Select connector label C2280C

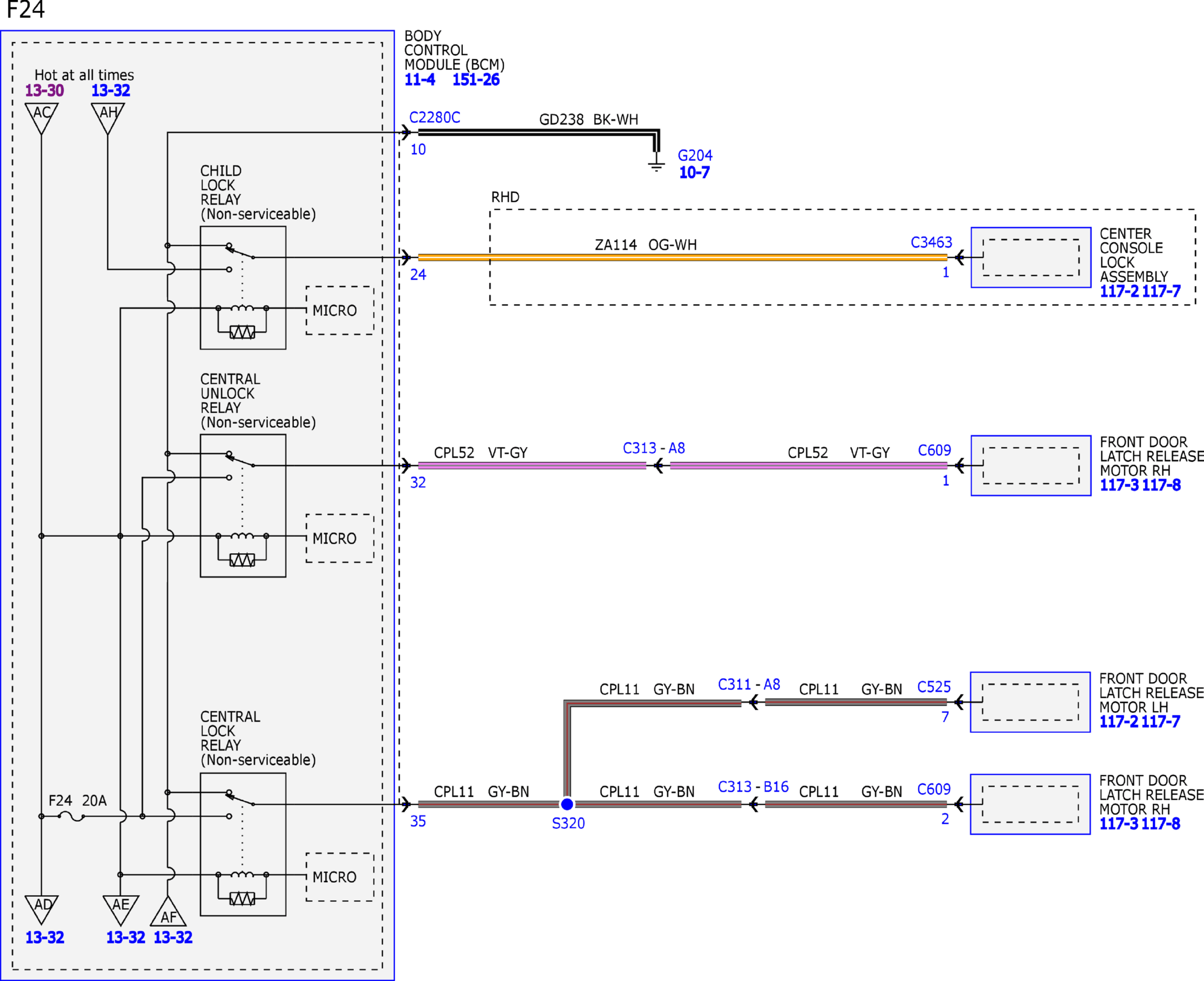coord(435,118)
